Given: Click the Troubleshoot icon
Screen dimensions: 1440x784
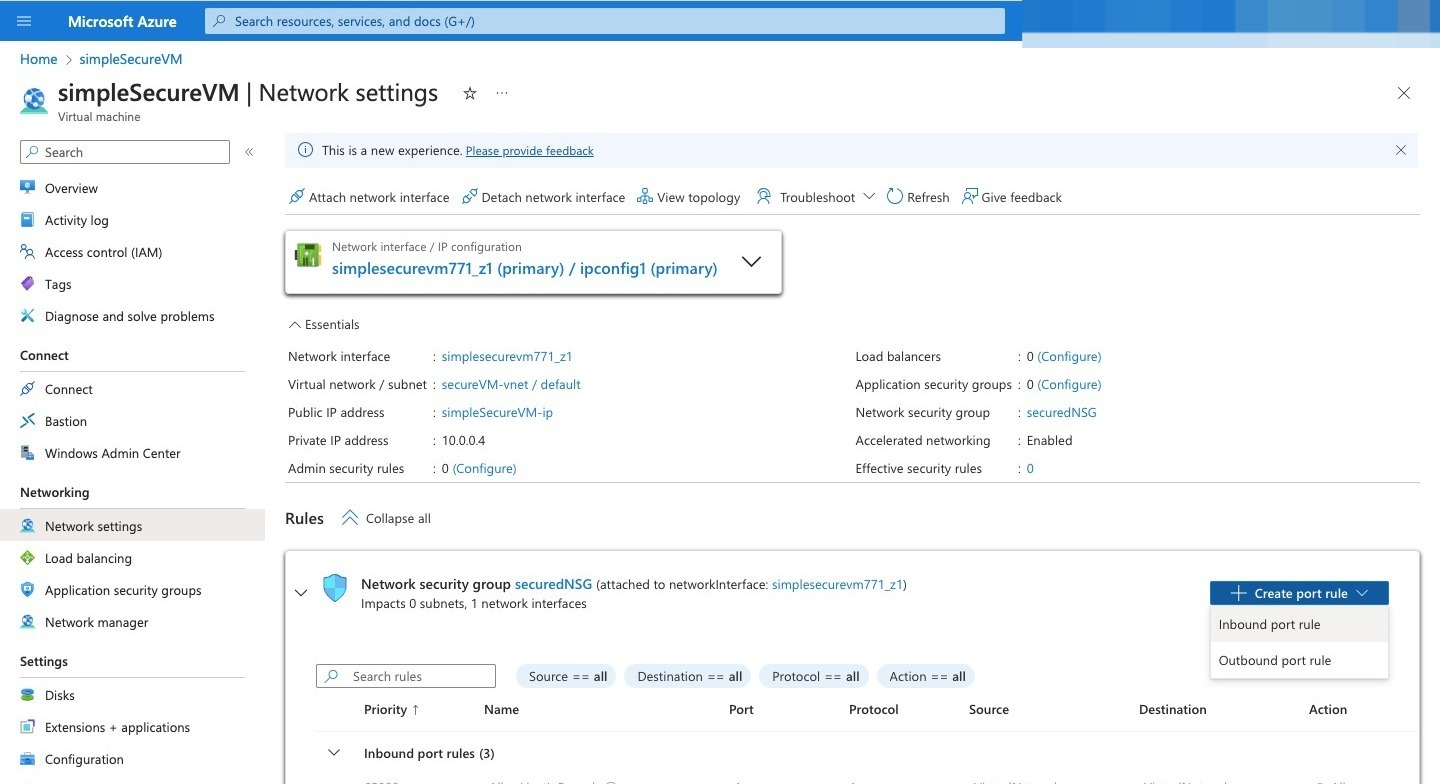Looking at the screenshot, I should [764, 197].
